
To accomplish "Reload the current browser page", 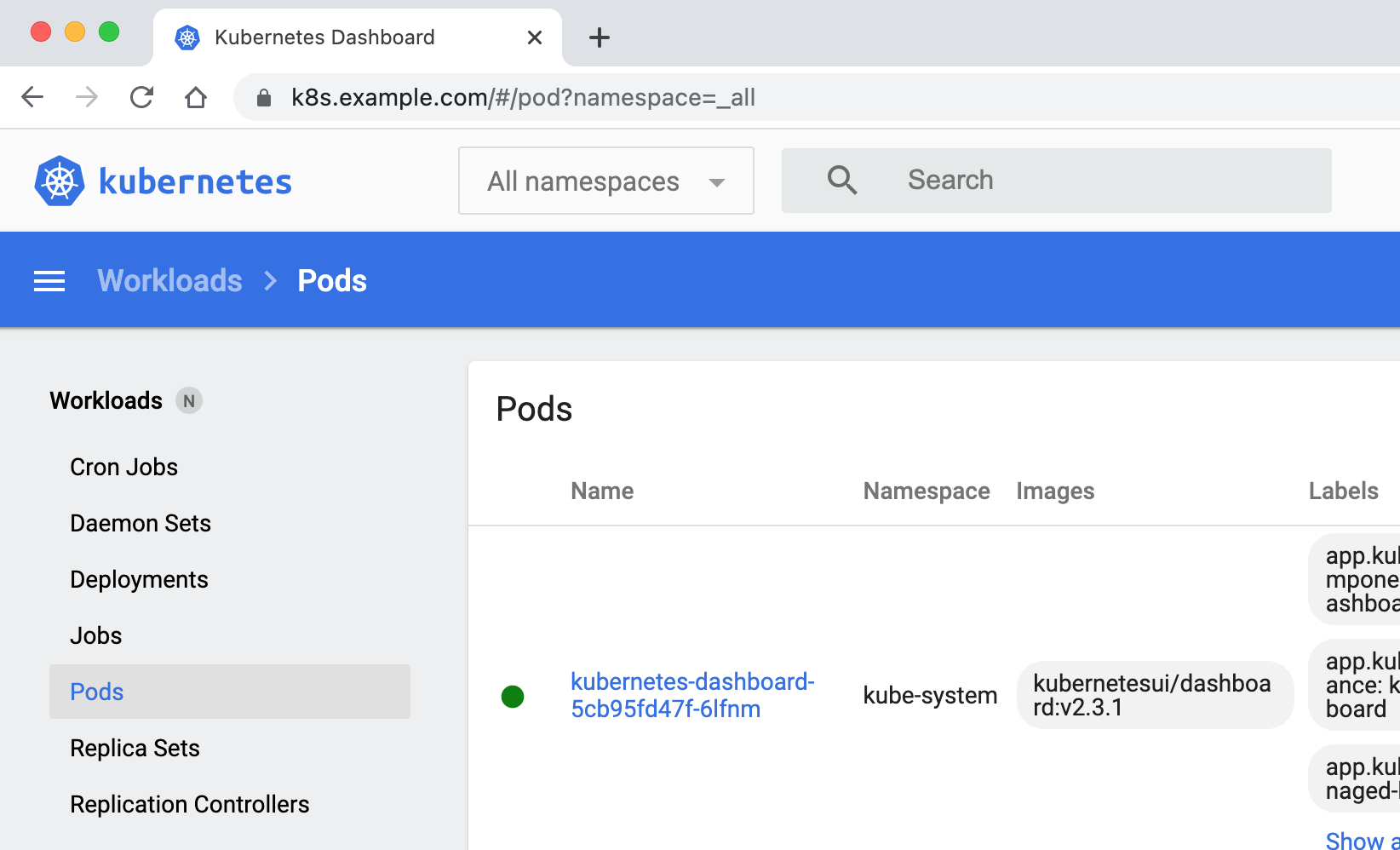I will click(x=141, y=97).
